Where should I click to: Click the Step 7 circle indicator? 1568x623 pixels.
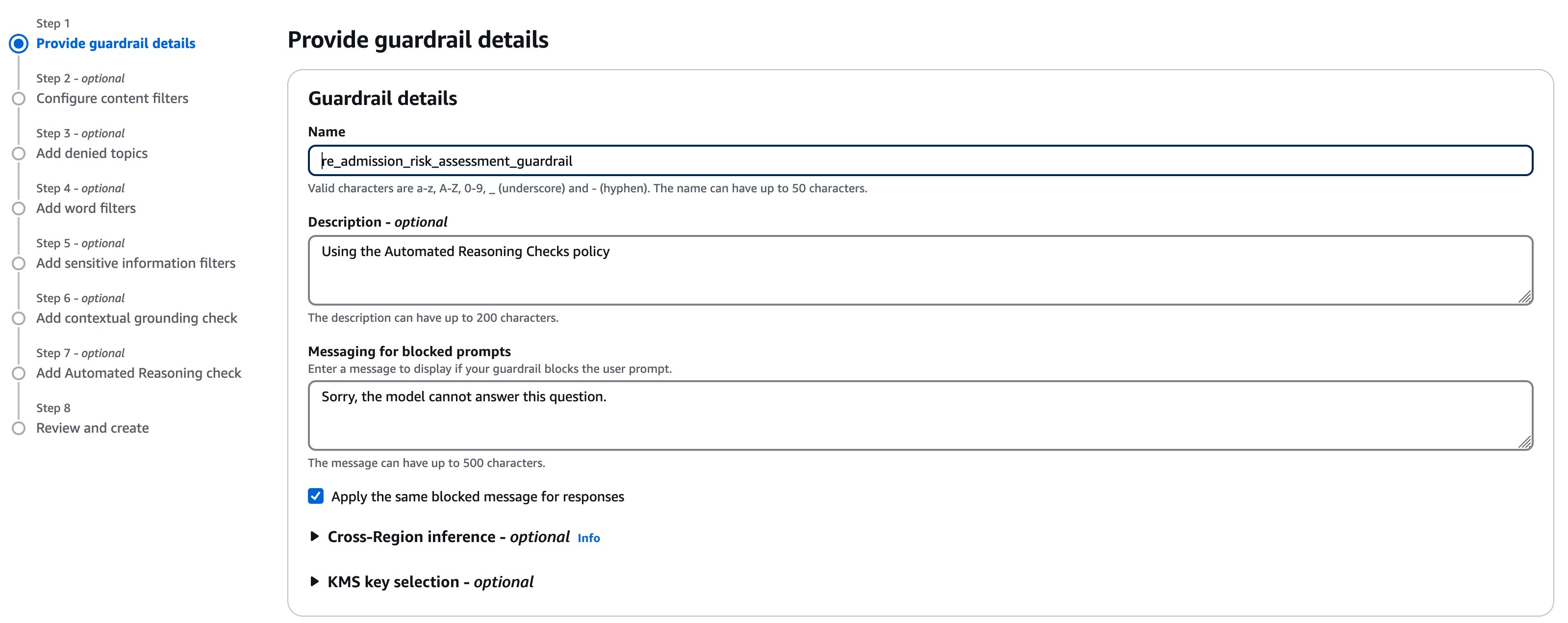click(x=19, y=373)
